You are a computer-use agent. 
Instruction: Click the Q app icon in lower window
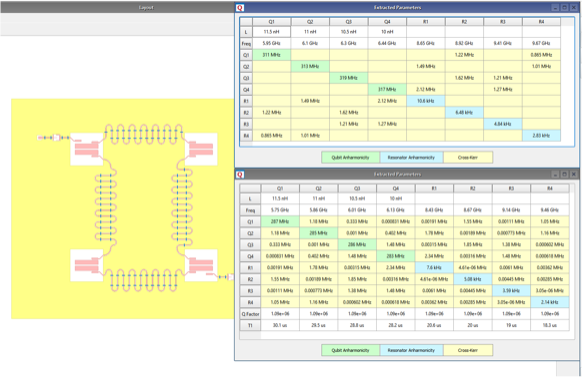[x=240, y=174]
